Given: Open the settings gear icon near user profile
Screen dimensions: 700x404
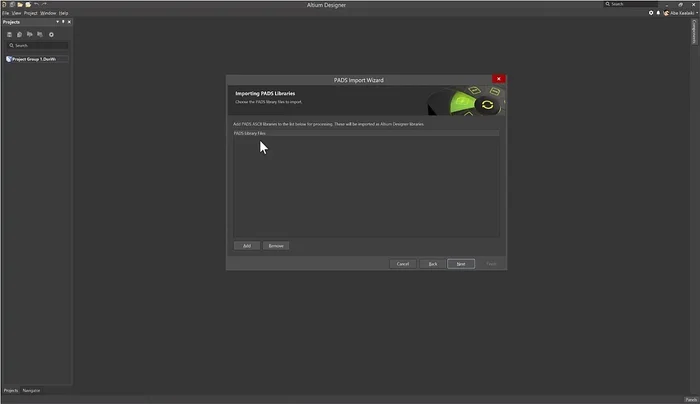Looking at the screenshot, I should click(x=651, y=13).
